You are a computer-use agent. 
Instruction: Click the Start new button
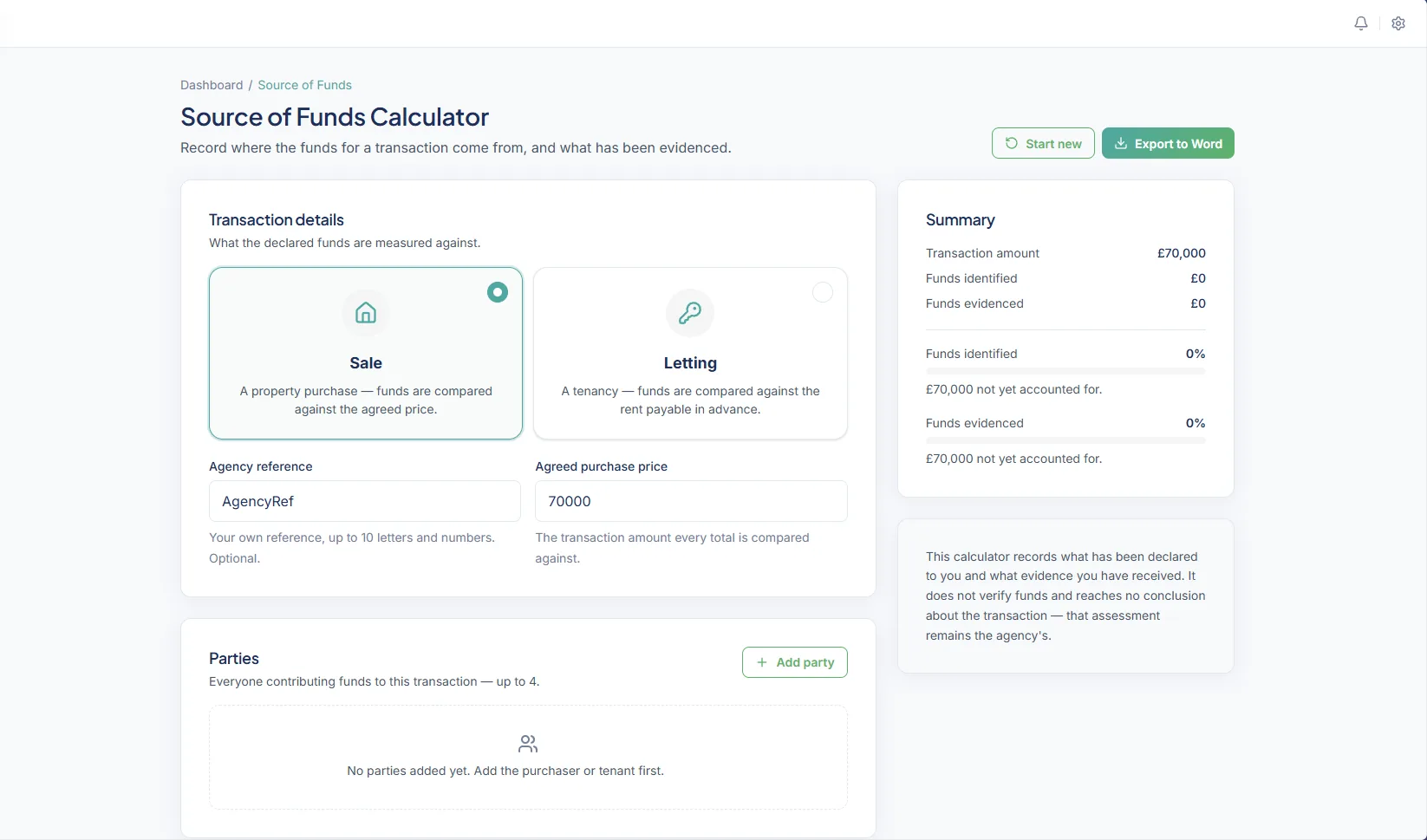click(x=1043, y=143)
